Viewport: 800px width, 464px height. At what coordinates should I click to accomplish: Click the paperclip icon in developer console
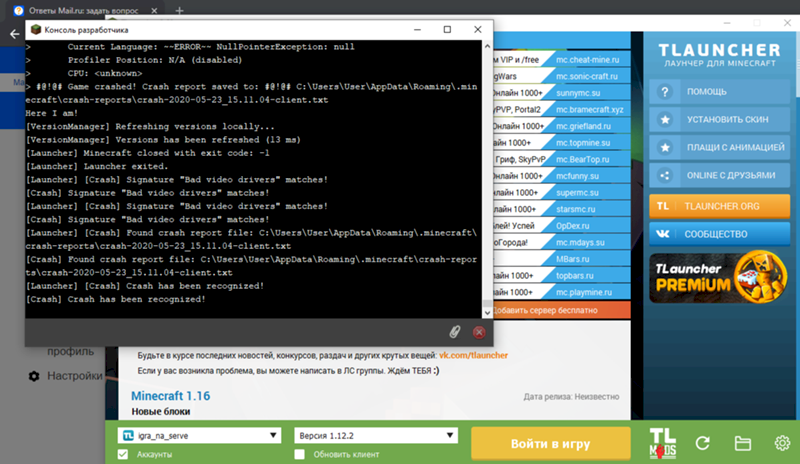(453, 331)
